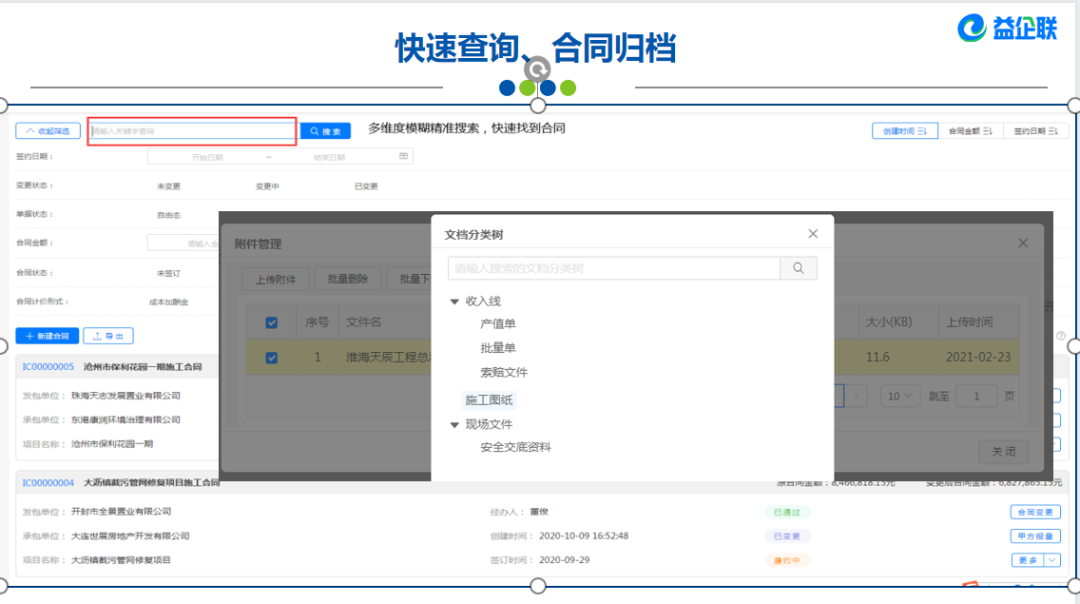This screenshot has height=604, width=1080.
Task: Select 产值单 in document tree
Action: 498,324
